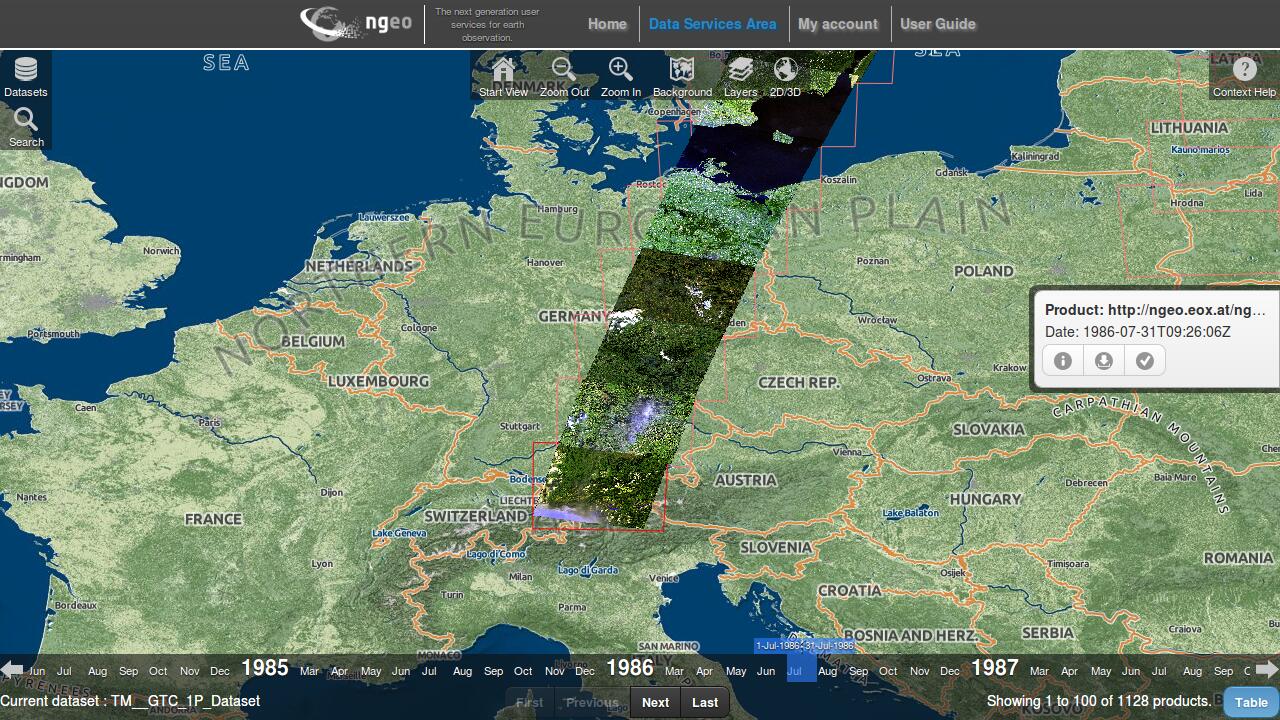Click the Zoom In tool

tap(621, 76)
